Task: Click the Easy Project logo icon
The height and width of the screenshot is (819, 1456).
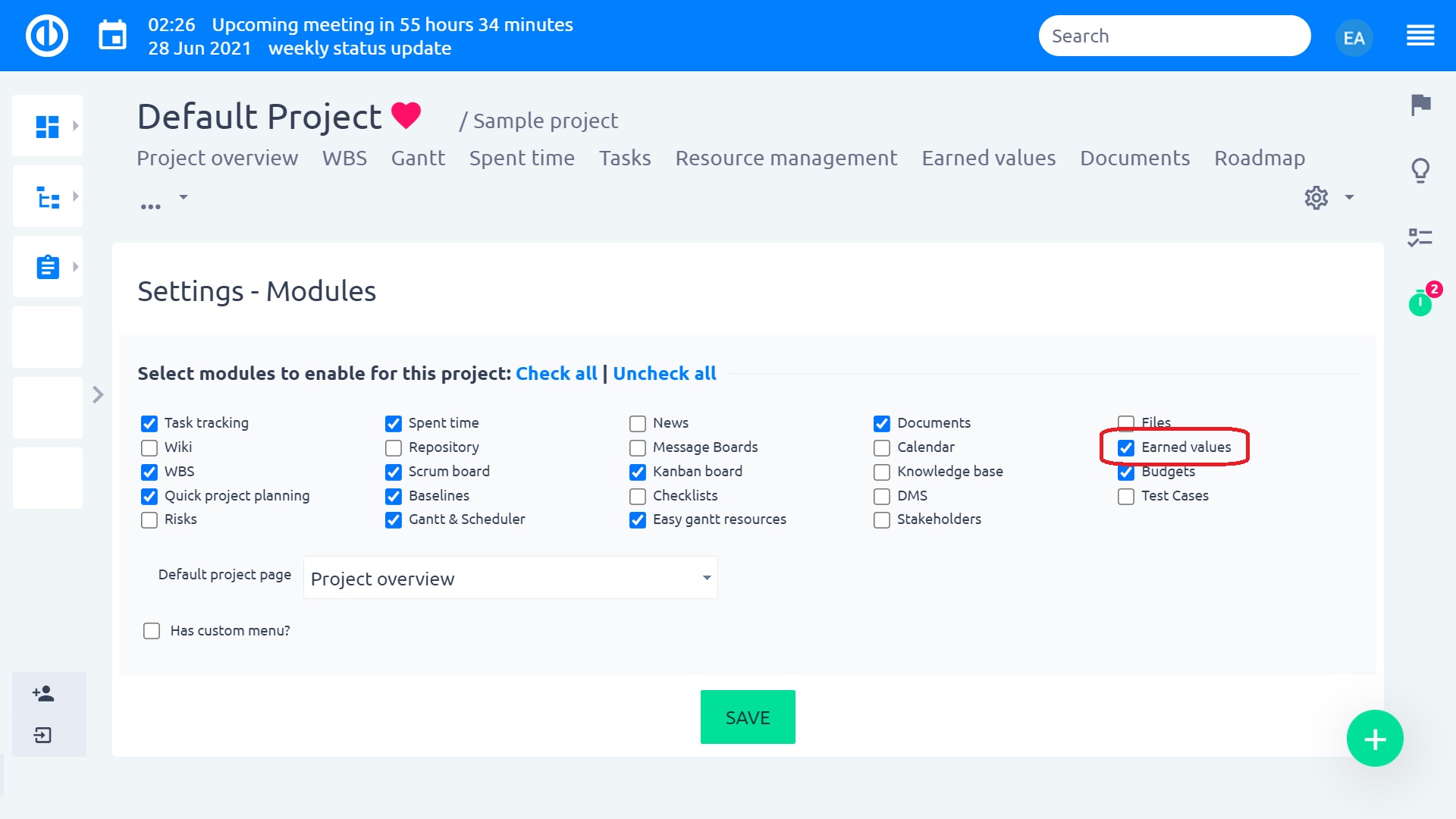Action: (47, 36)
